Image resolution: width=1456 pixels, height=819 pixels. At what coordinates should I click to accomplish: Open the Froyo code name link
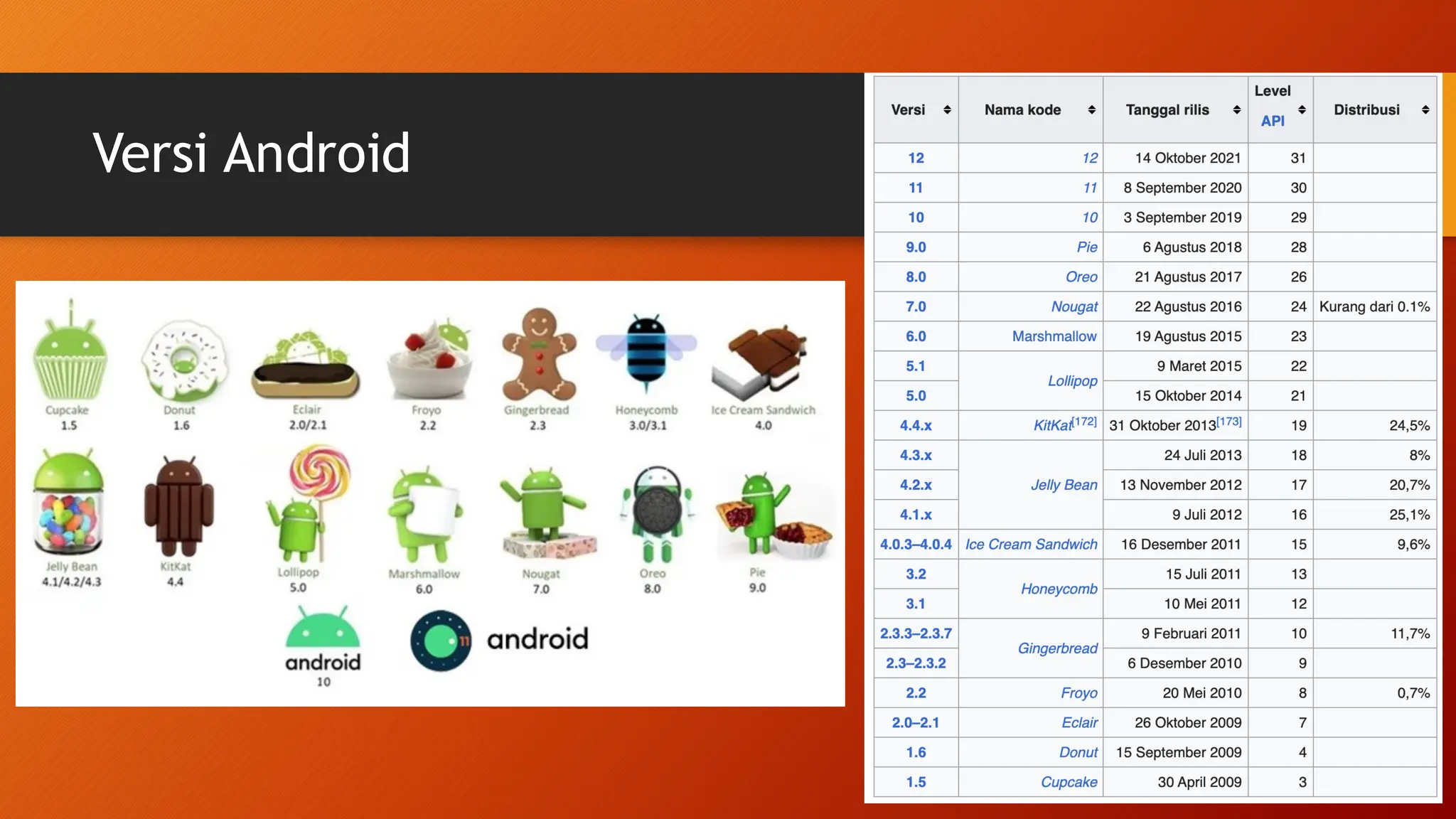[x=1079, y=693]
